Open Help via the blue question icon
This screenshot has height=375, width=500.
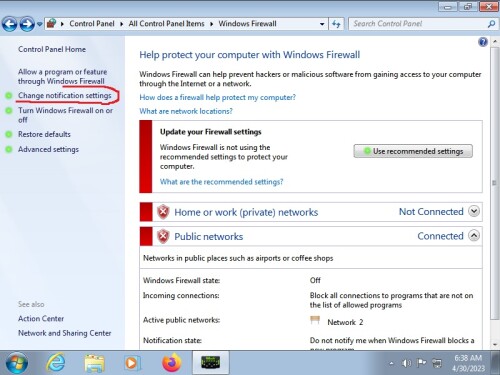click(x=483, y=42)
